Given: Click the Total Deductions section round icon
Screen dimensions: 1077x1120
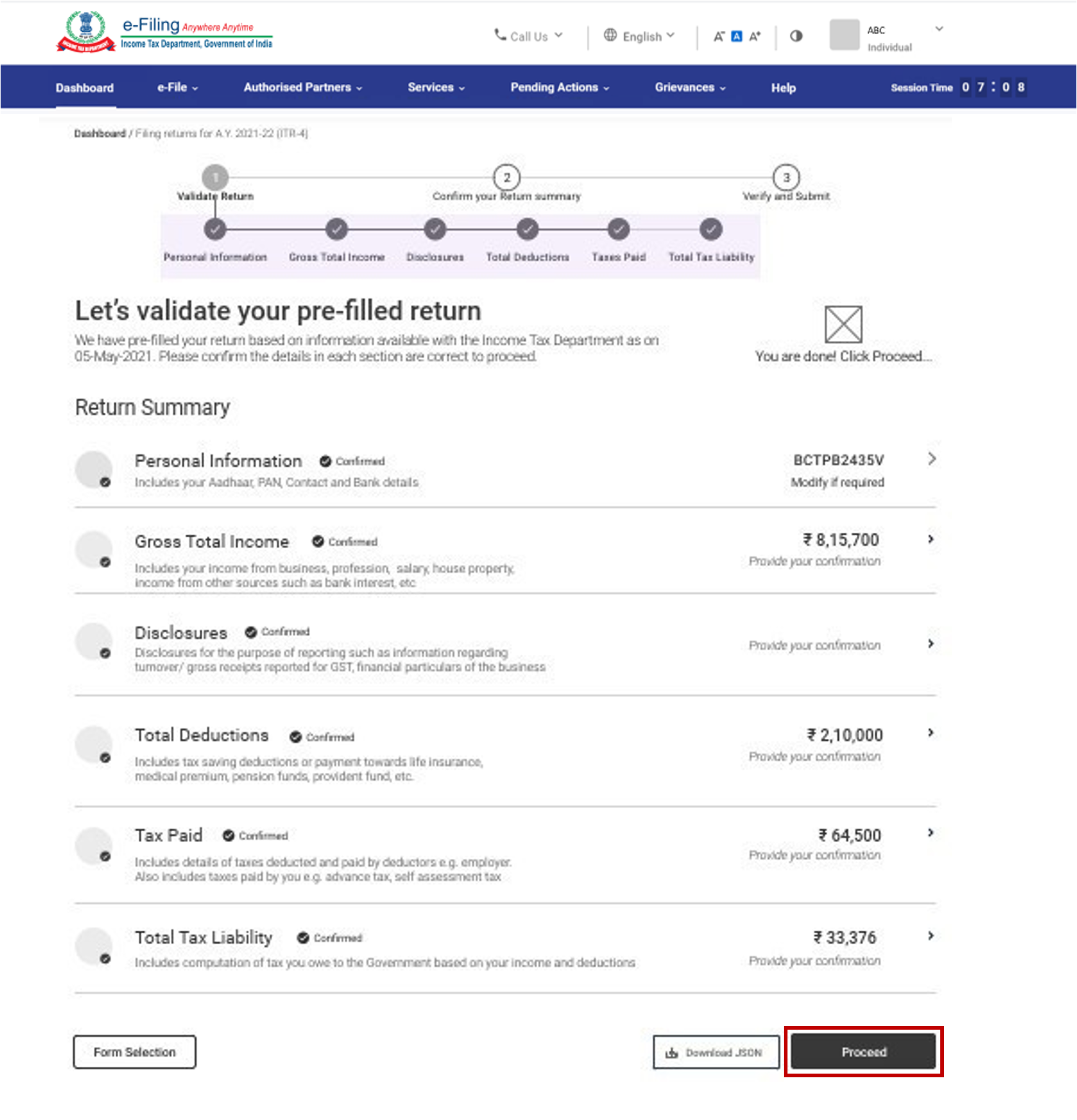Looking at the screenshot, I should [x=93, y=744].
